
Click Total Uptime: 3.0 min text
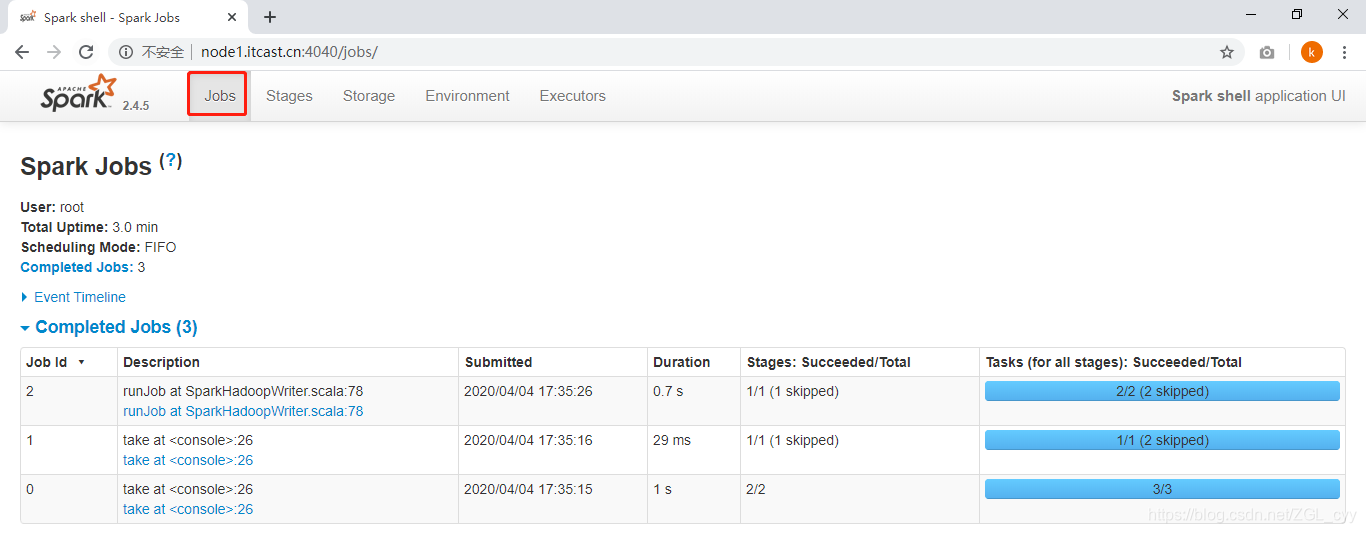pyautogui.click(x=89, y=227)
